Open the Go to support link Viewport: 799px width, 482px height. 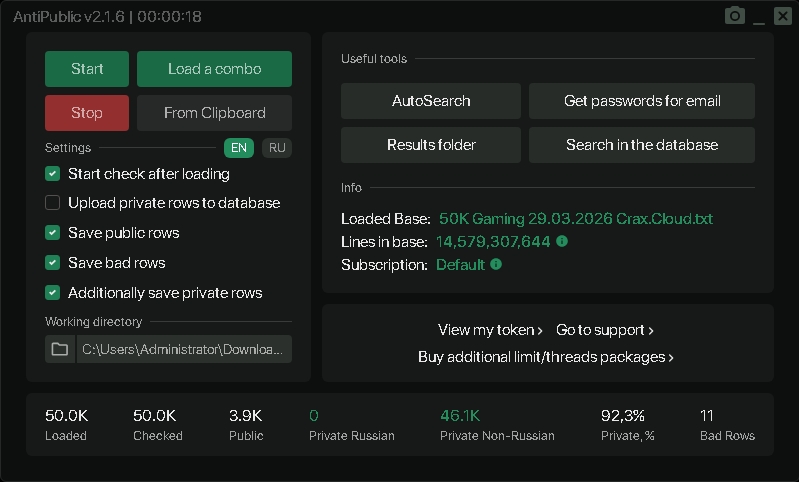[x=605, y=330]
